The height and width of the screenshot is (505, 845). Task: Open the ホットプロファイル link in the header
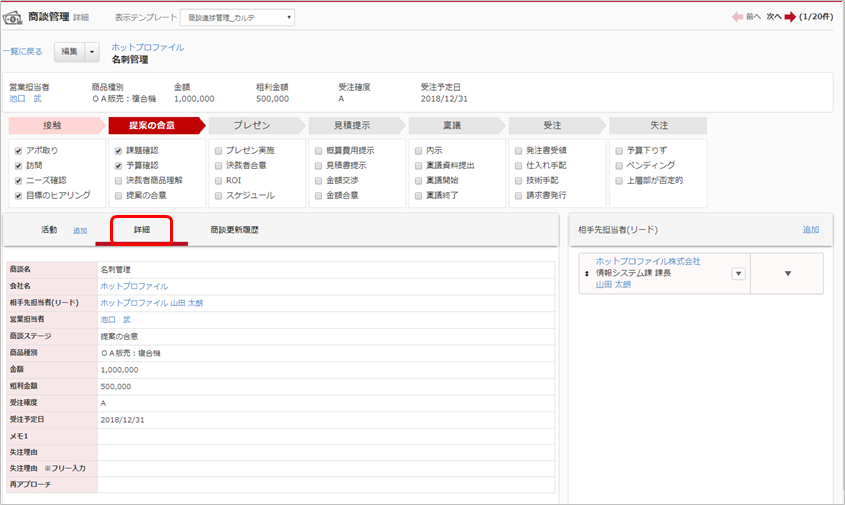coord(147,47)
